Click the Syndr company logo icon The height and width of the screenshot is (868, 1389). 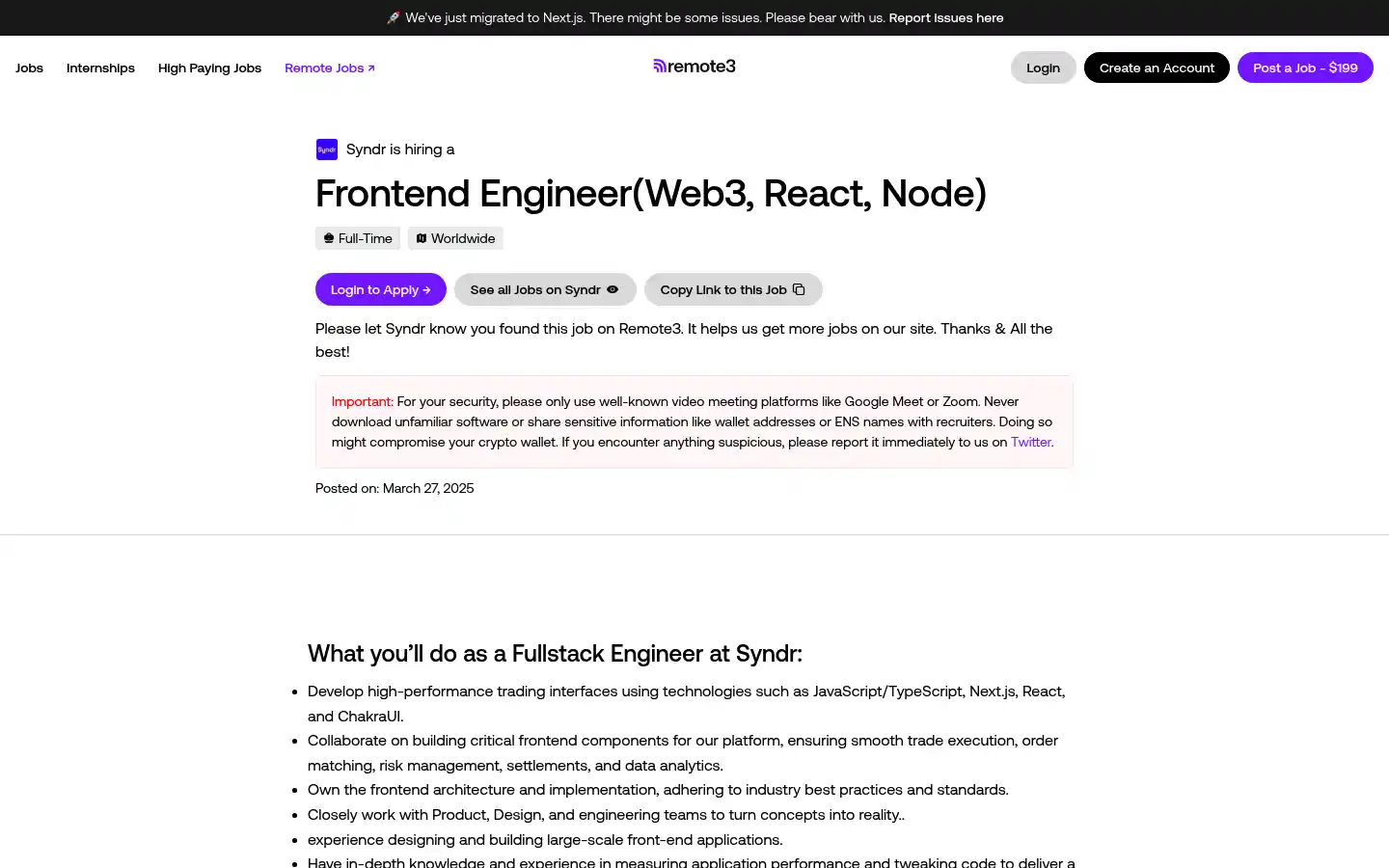[x=327, y=149]
